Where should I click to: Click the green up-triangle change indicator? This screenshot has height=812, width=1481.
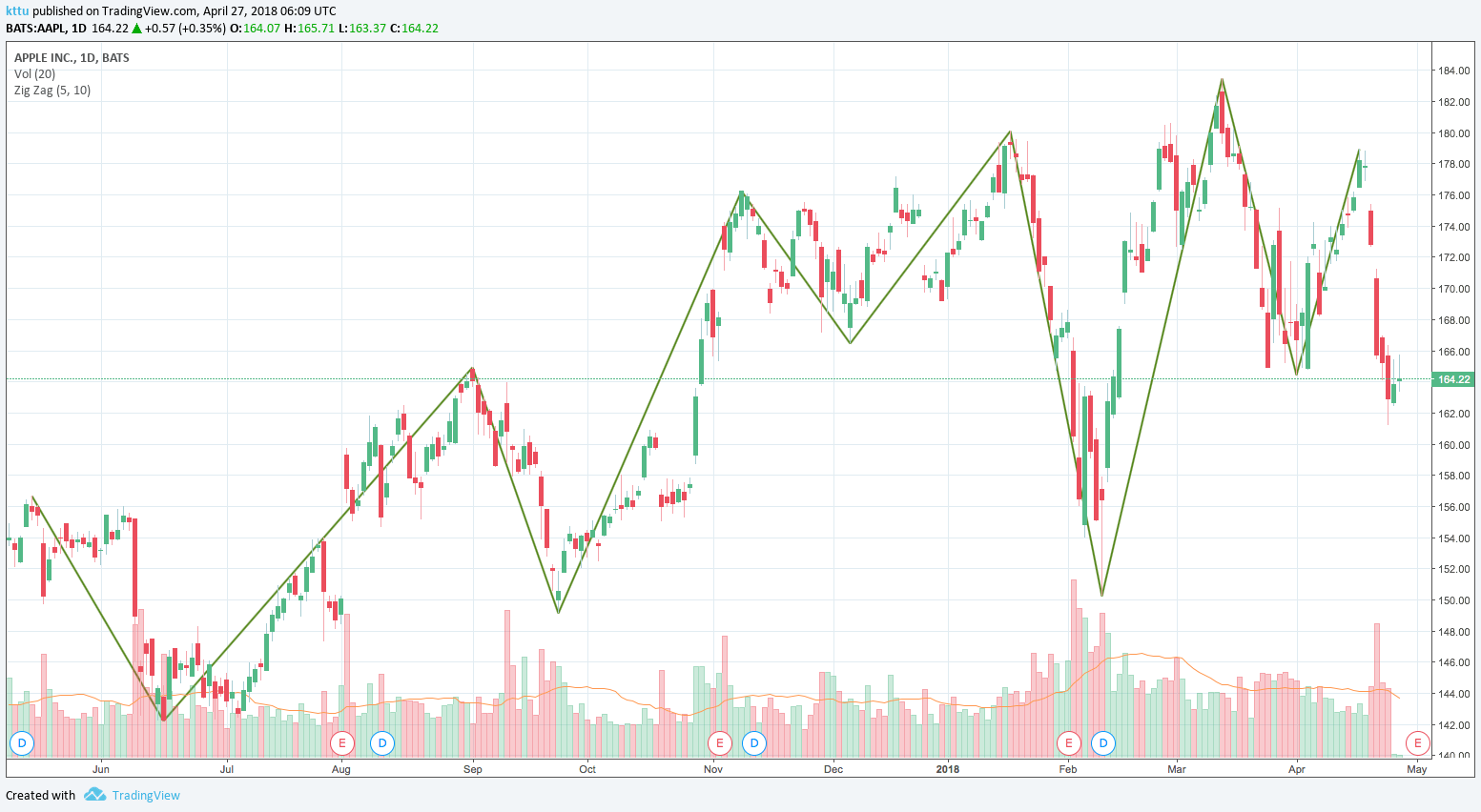pyautogui.click(x=137, y=29)
